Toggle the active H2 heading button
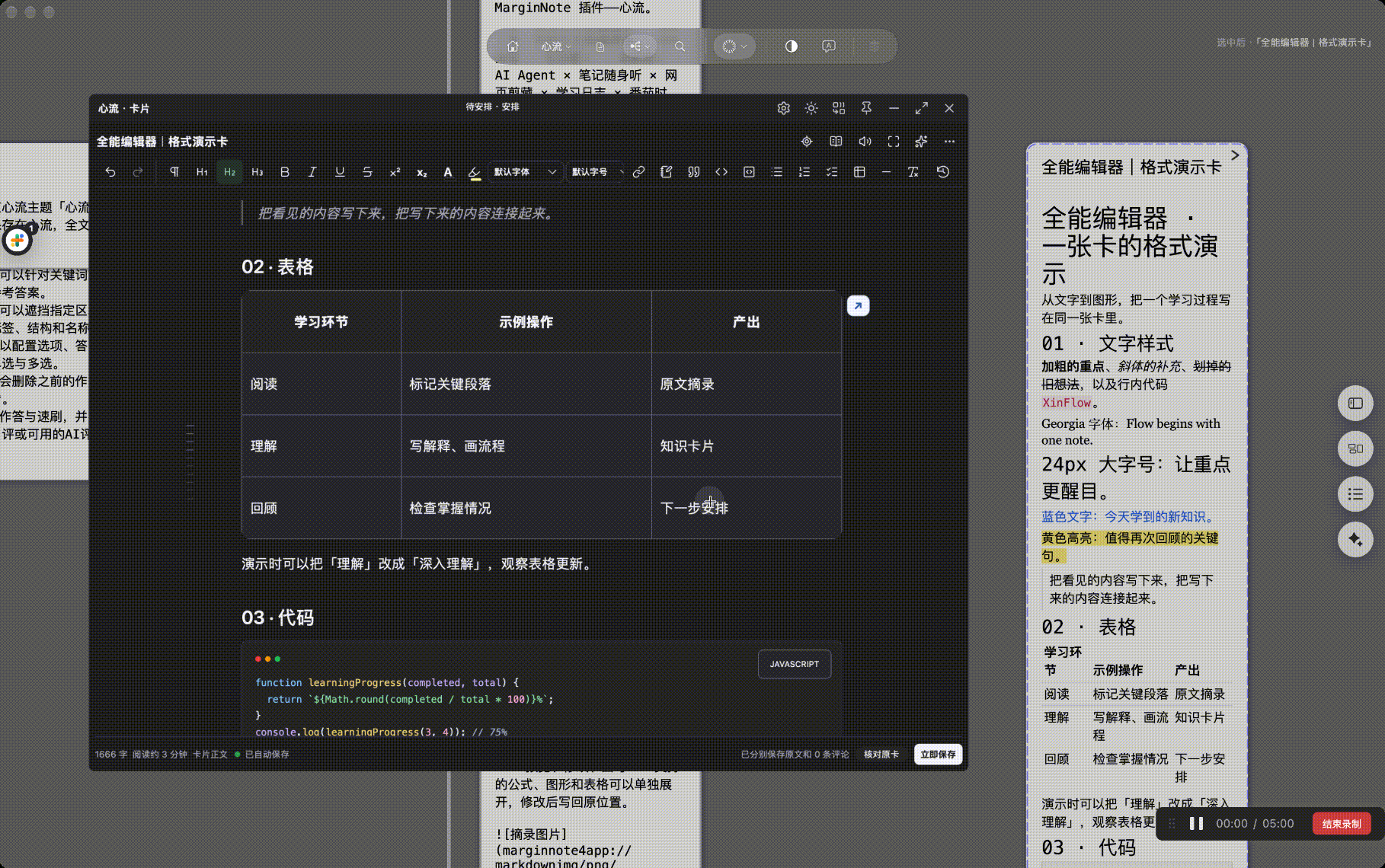The height and width of the screenshot is (868, 1385). [x=229, y=172]
